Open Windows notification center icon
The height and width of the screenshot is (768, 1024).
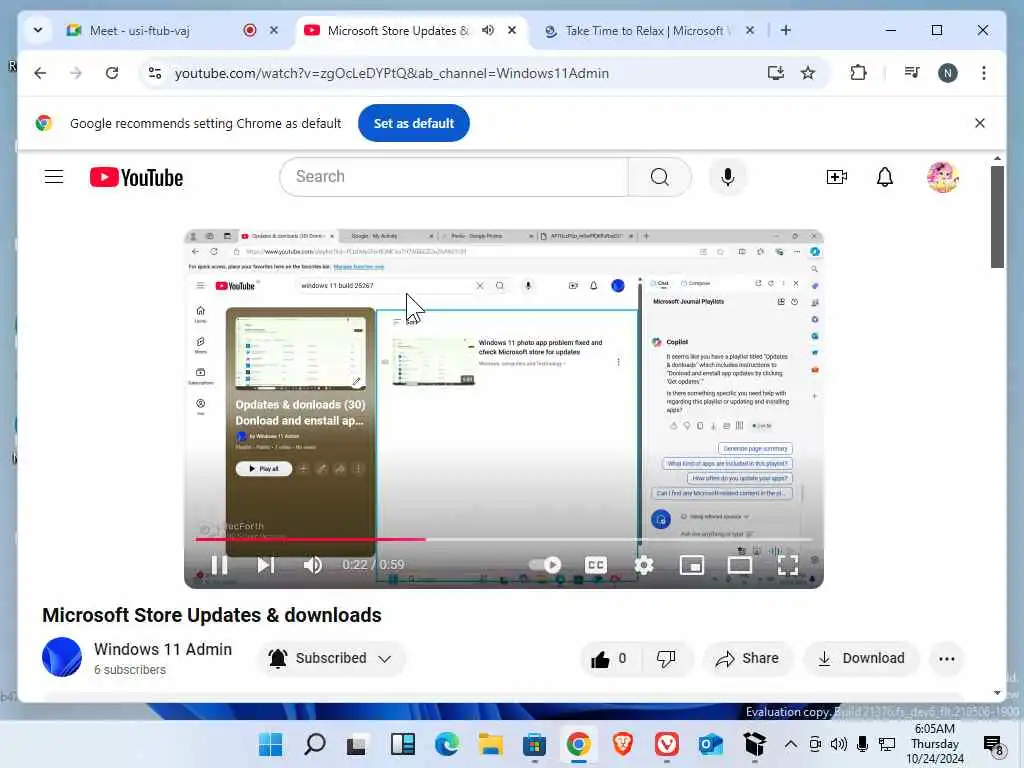point(993,744)
